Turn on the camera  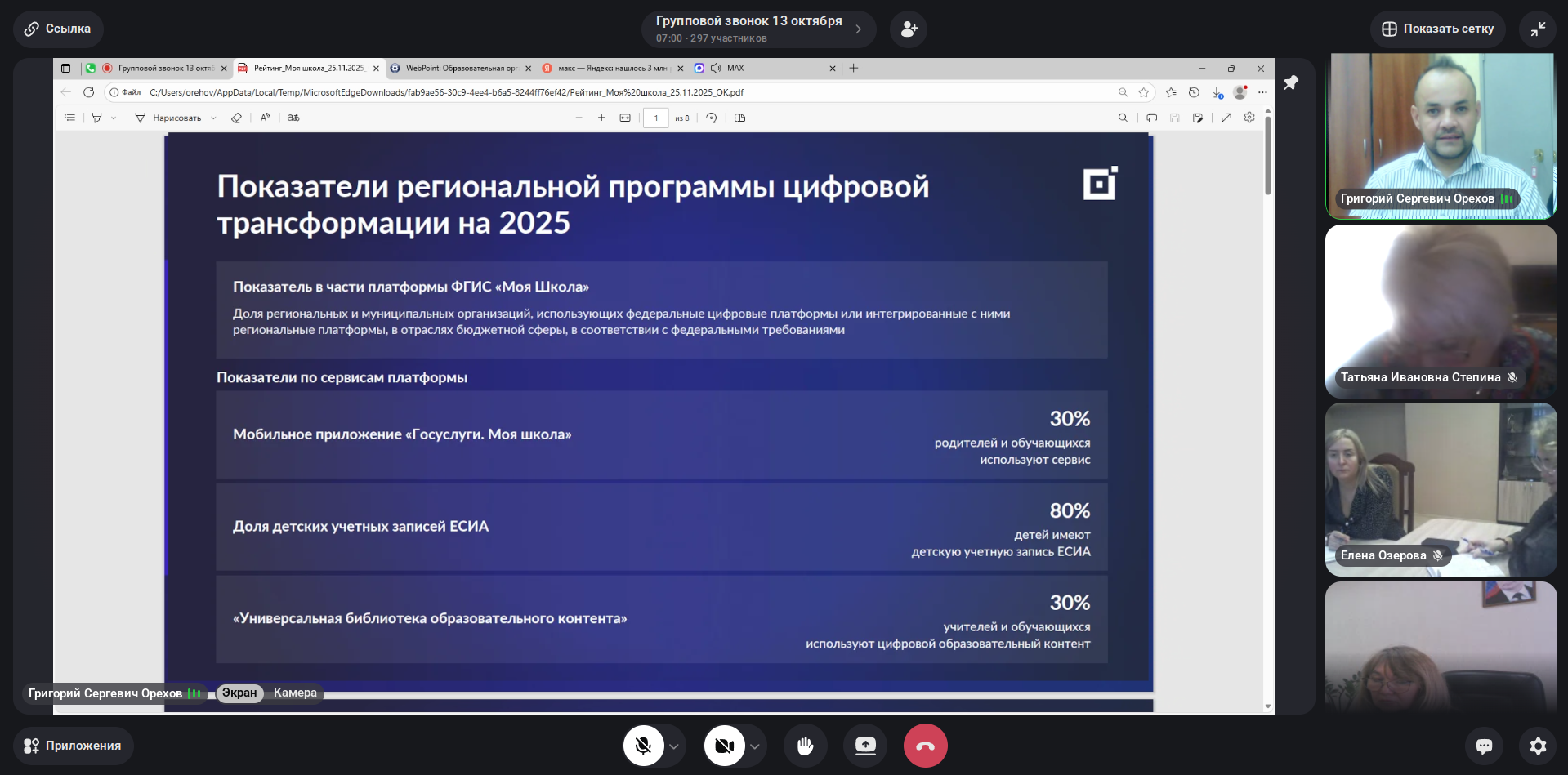[724, 746]
